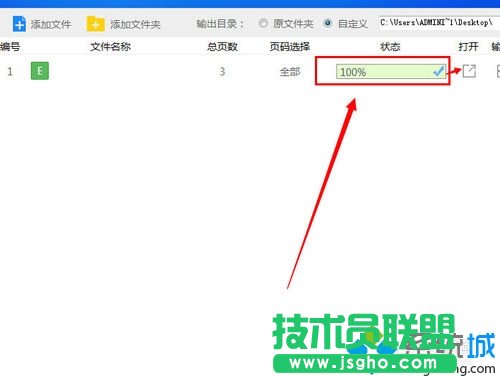Click the total pages value 3

(x=222, y=71)
